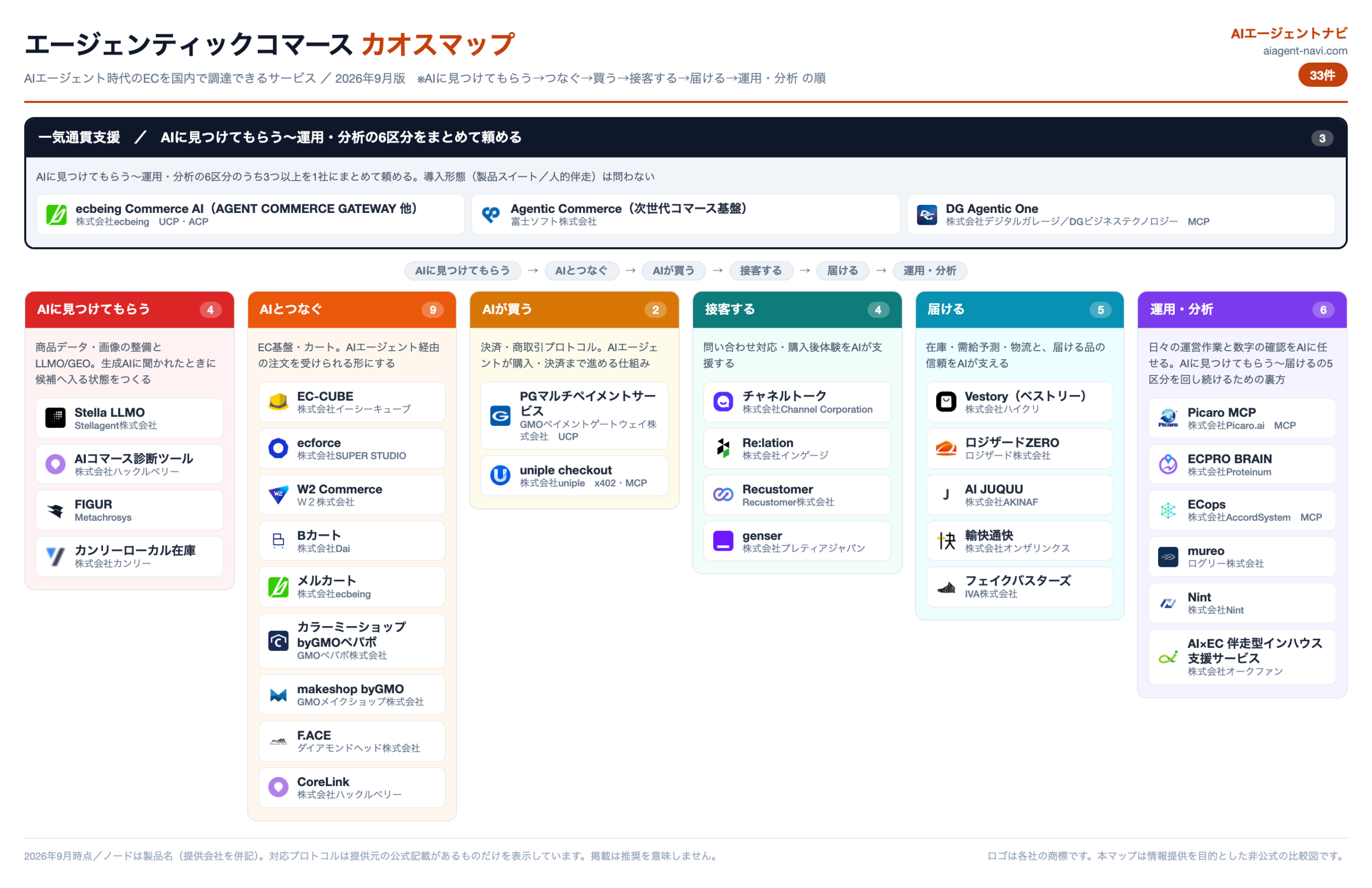Click the text ログリー株式会社
Screen dimensions: 1372x888
click(1225, 564)
